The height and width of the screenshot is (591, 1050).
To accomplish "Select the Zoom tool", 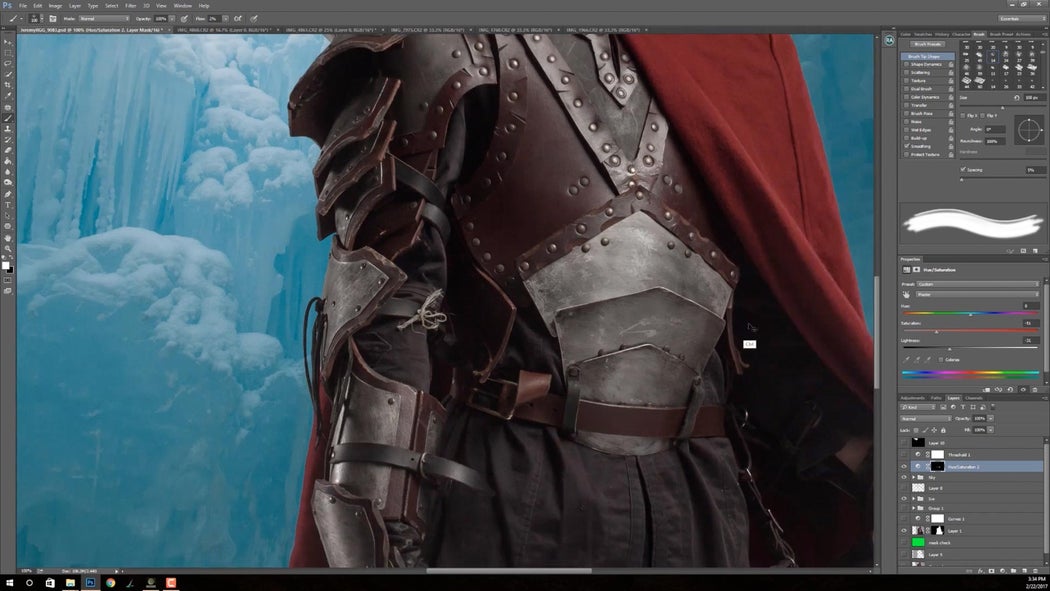I will click(8, 249).
